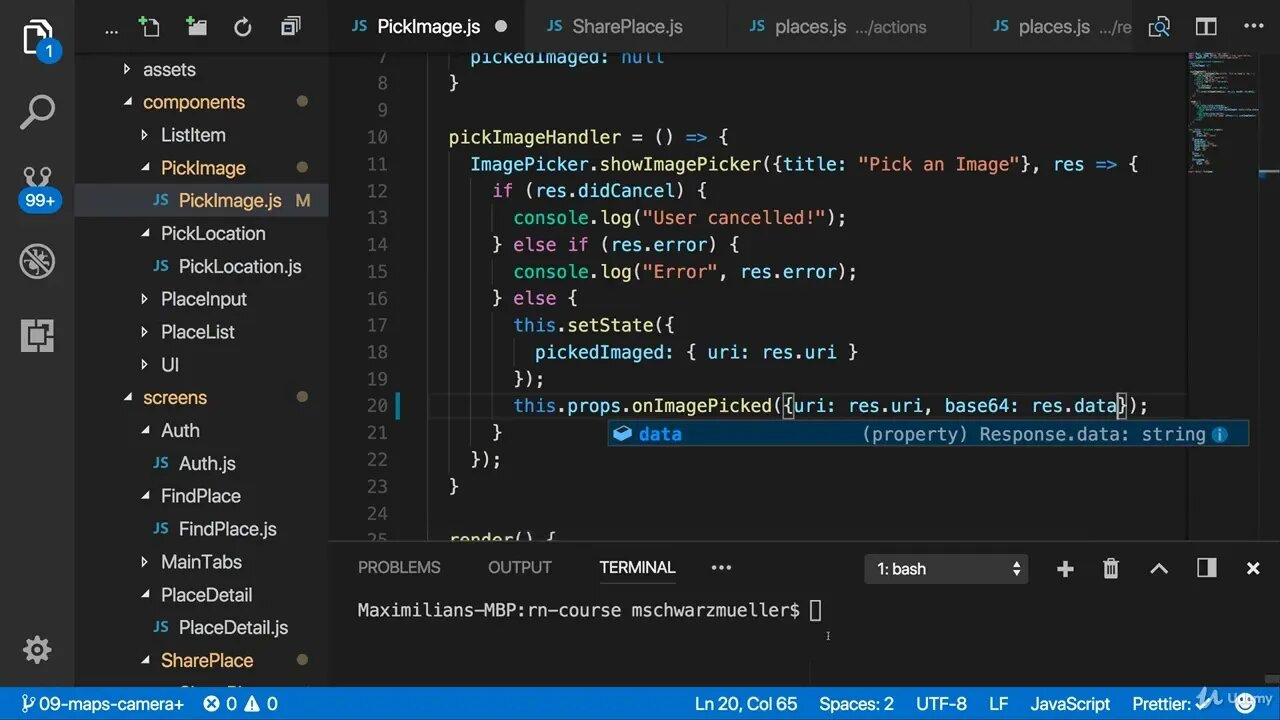Split the editor to the right

(1207, 27)
